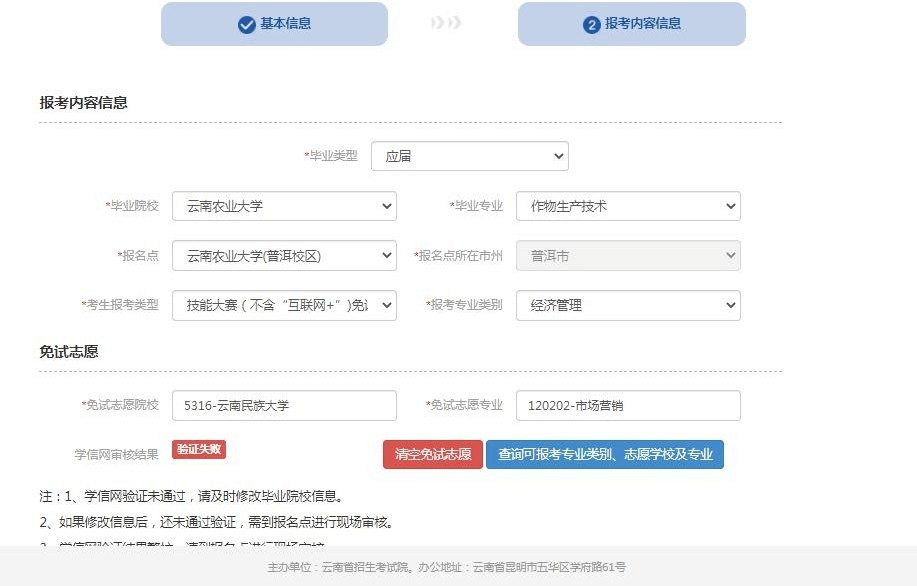Click the 免试志愿 section heading
The height and width of the screenshot is (586, 917).
pos(69,352)
